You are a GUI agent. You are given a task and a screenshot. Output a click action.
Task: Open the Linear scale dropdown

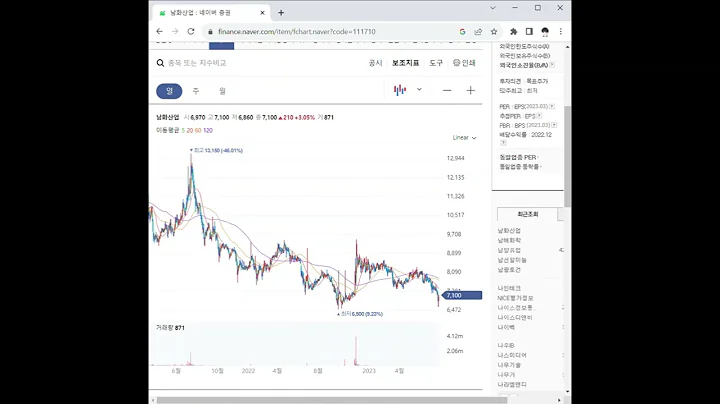pyautogui.click(x=464, y=138)
